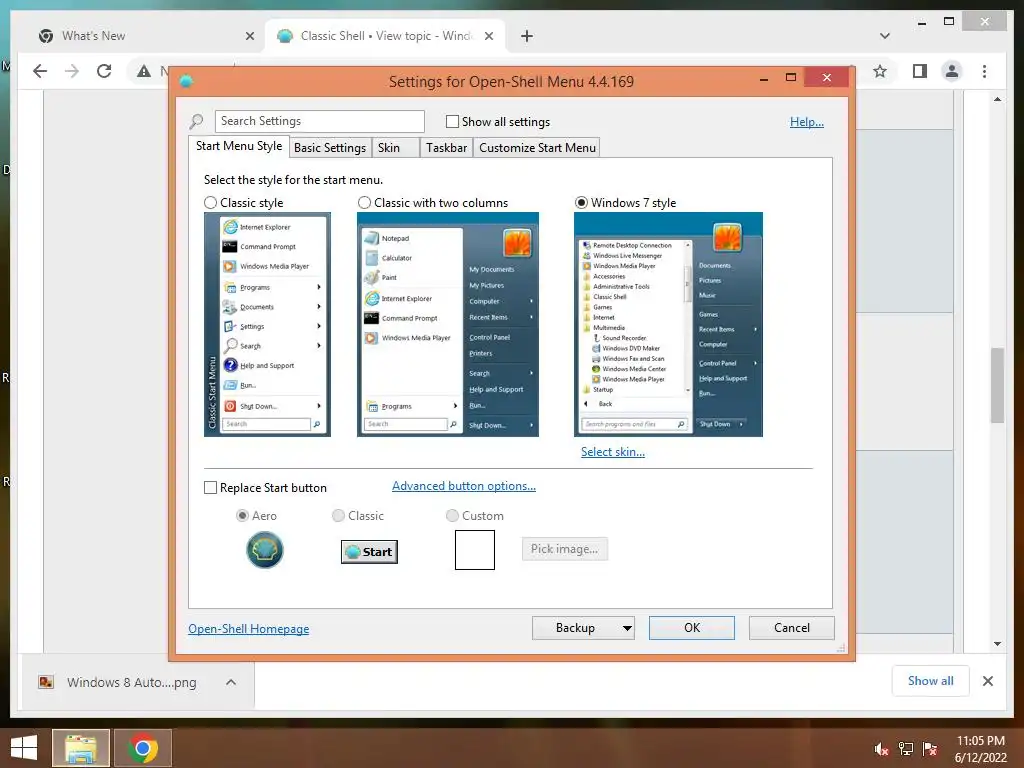Click the Aero start button shell image
1024x768 pixels.
[x=264, y=550]
